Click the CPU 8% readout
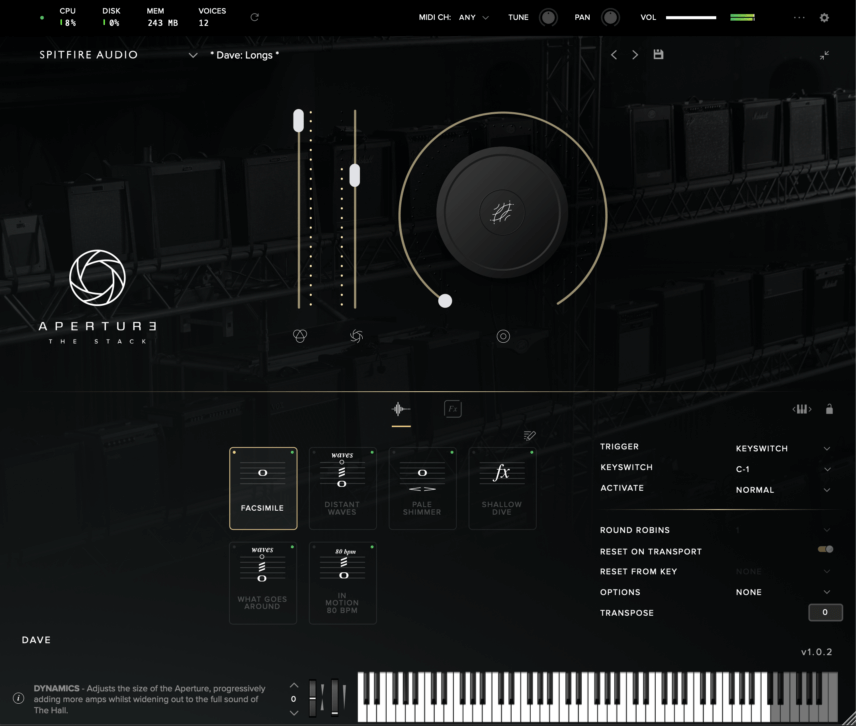 tap(68, 17)
